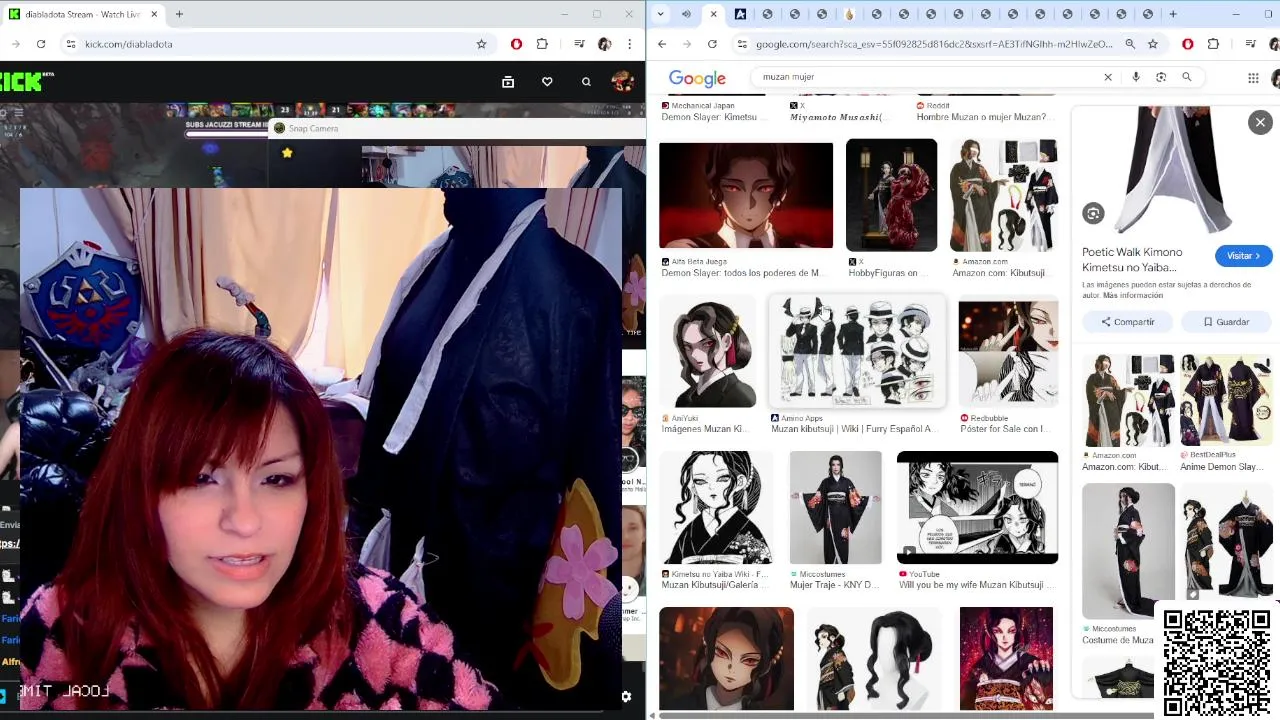
Task: Click red Opera extension icon in Kick window
Action: [516, 44]
